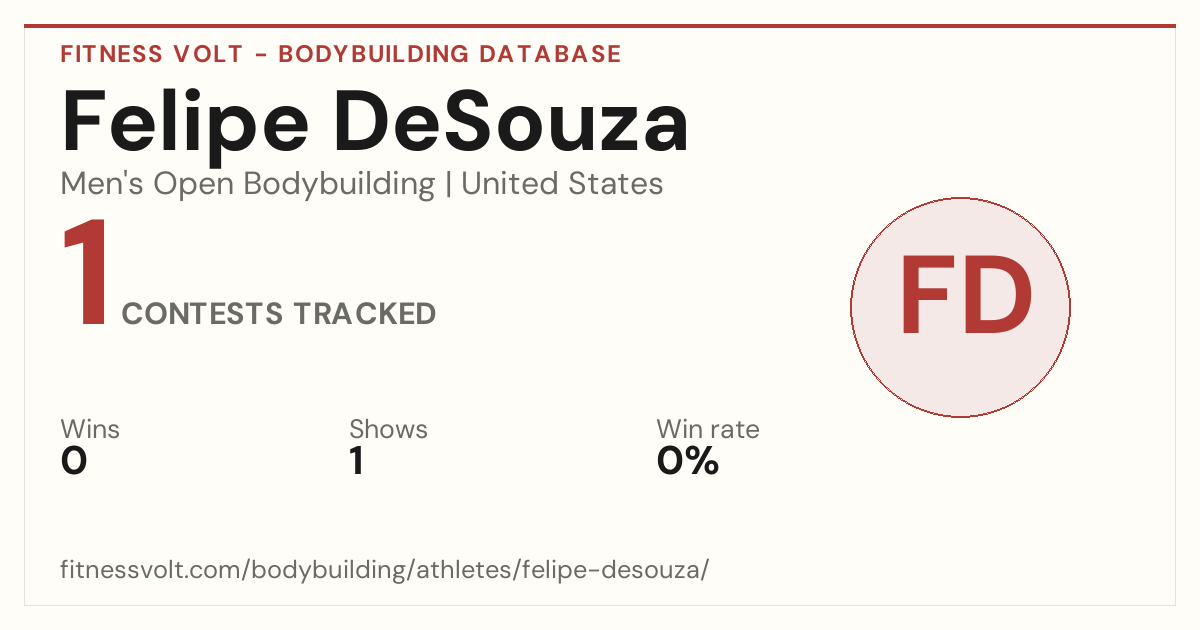Click the letter D inside the avatar
Image resolution: width=1200 pixels, height=630 pixels.
[x=996, y=296]
